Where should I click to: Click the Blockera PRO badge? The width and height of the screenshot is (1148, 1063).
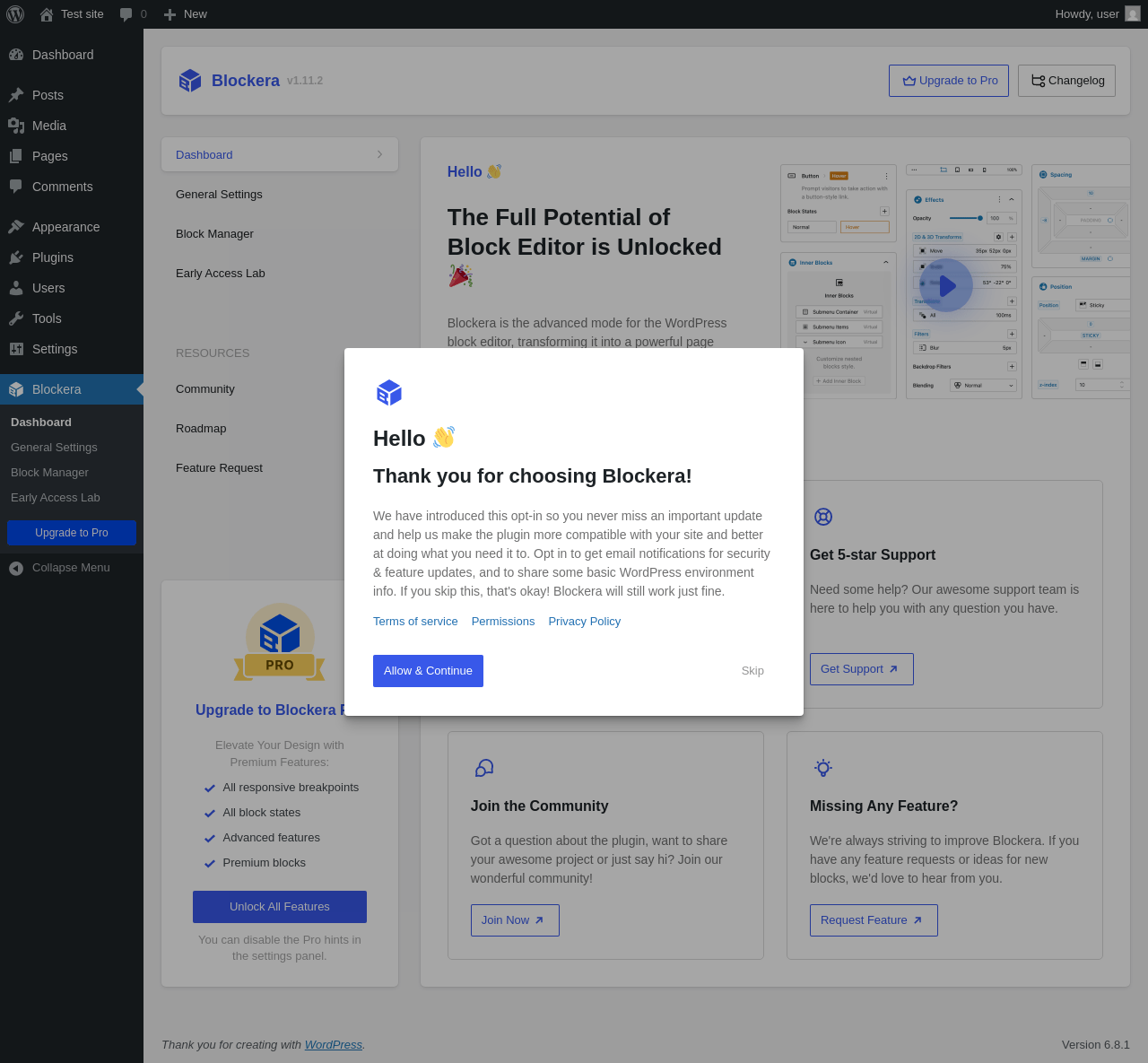point(280,643)
